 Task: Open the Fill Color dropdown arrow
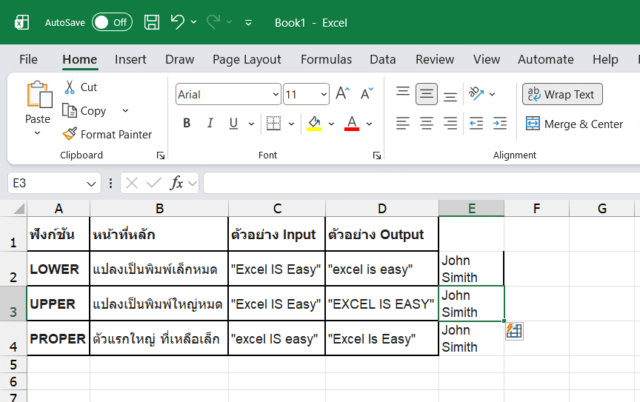coord(331,124)
